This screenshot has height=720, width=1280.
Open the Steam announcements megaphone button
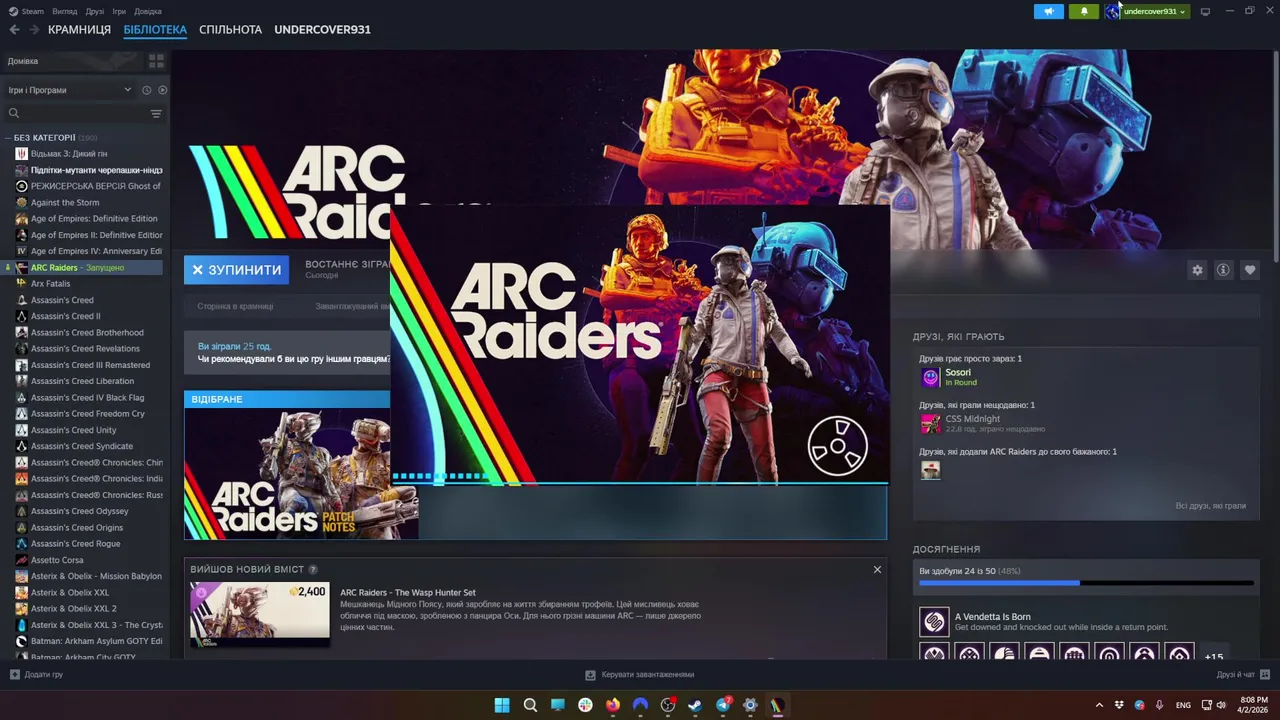point(1048,11)
